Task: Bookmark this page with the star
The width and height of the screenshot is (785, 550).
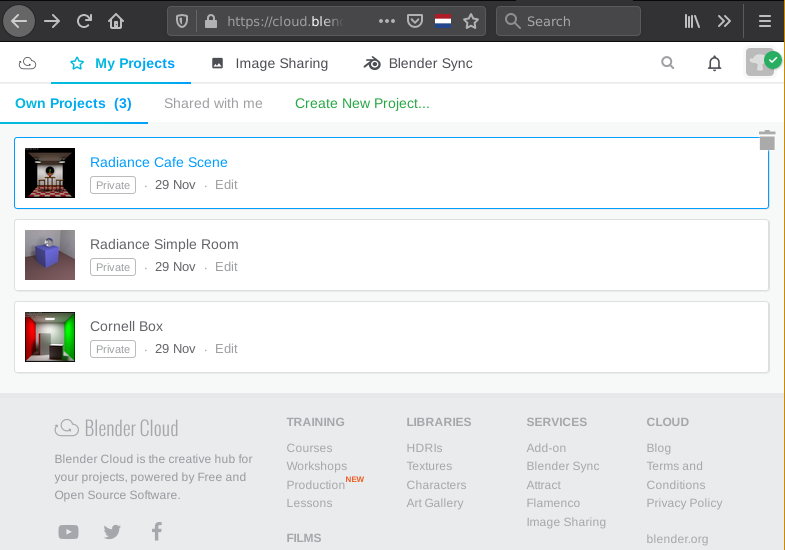Action: click(471, 21)
